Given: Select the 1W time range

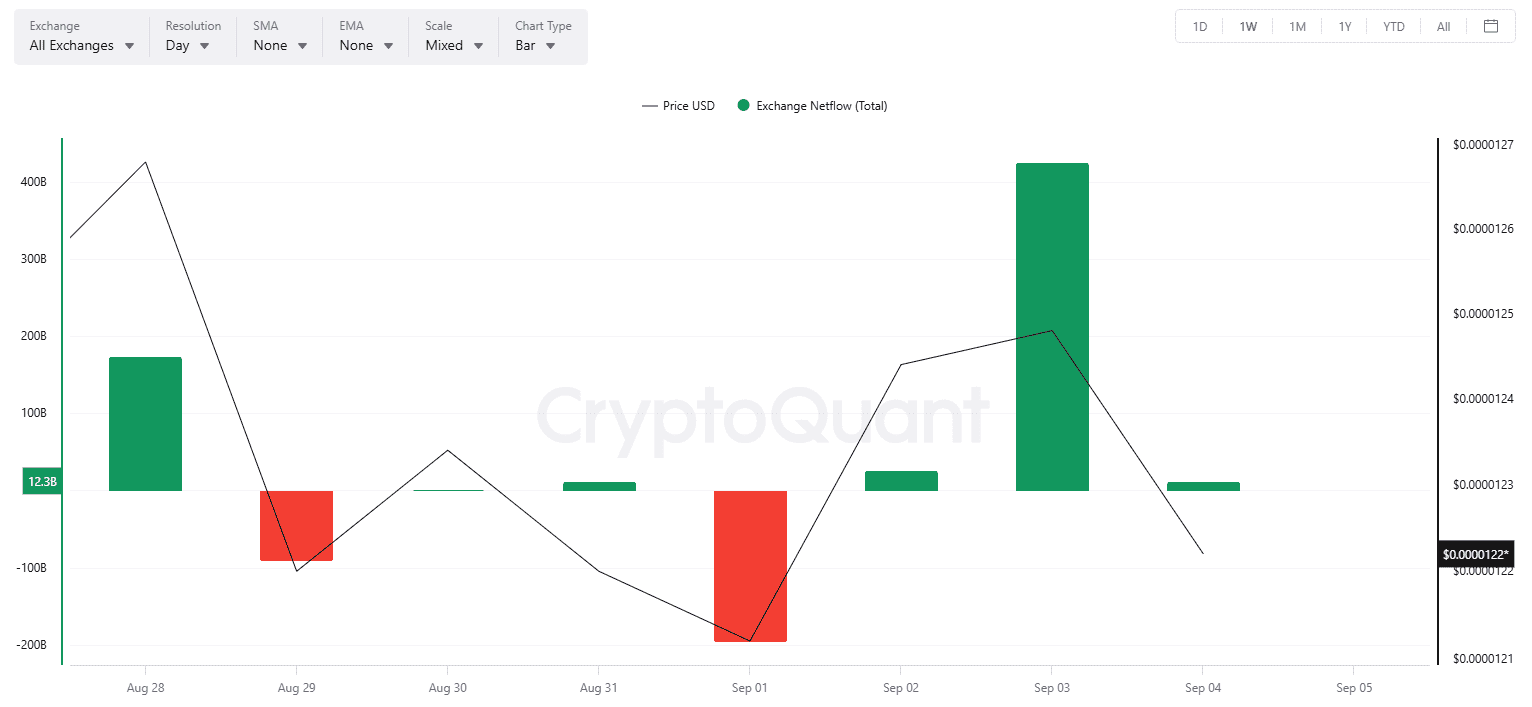Looking at the screenshot, I should point(1248,27).
